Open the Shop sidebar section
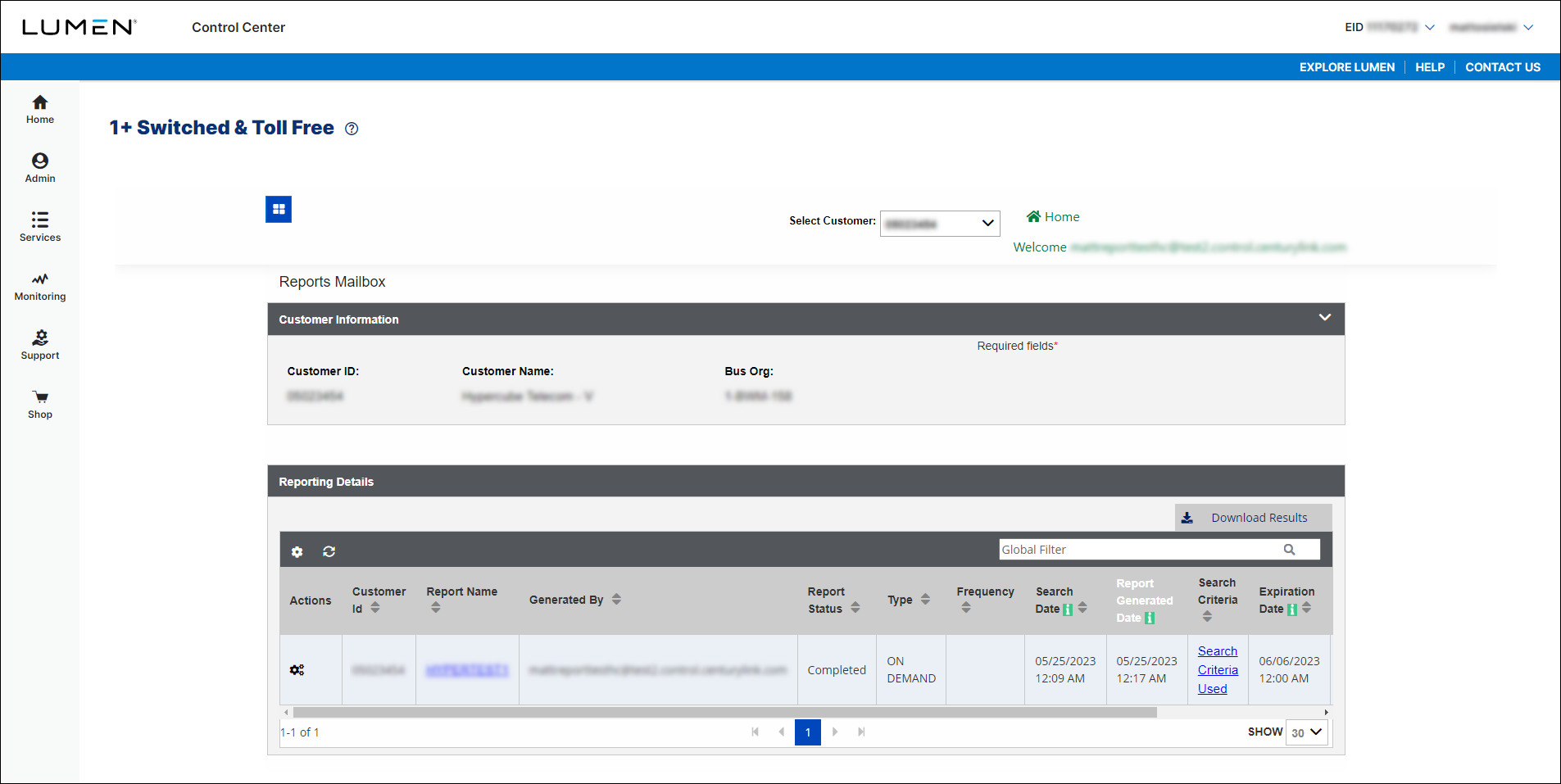 point(39,405)
